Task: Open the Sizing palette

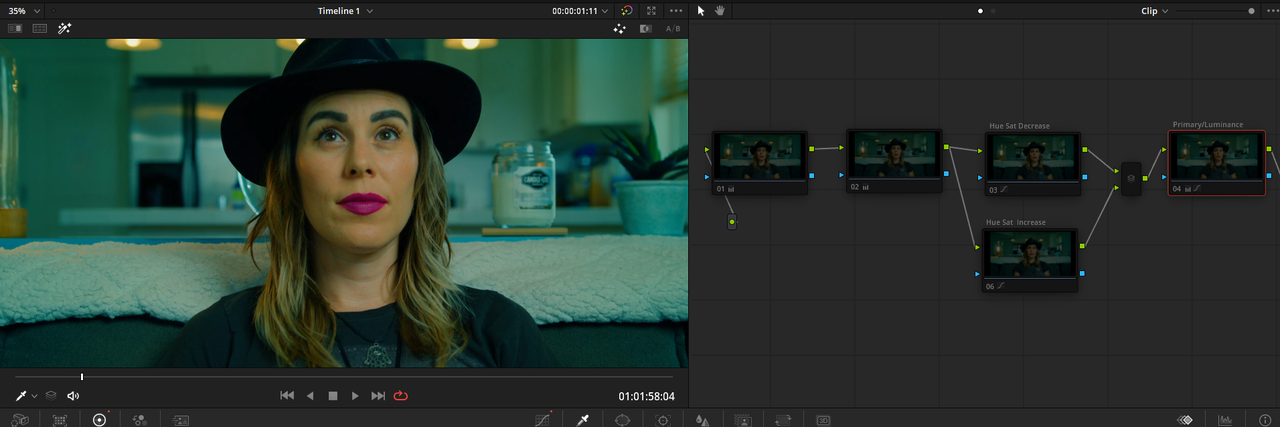Action: pyautogui.click(x=783, y=420)
